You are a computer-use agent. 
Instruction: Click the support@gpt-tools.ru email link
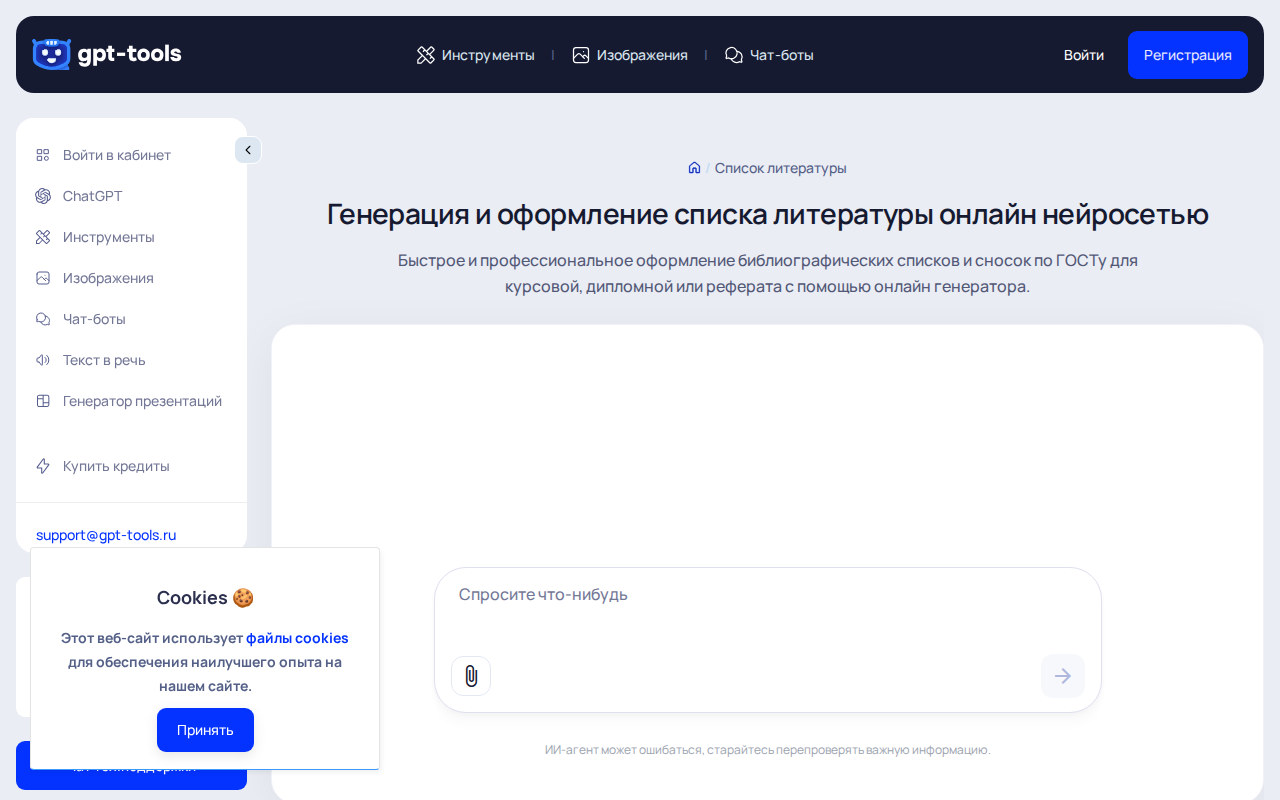106,535
